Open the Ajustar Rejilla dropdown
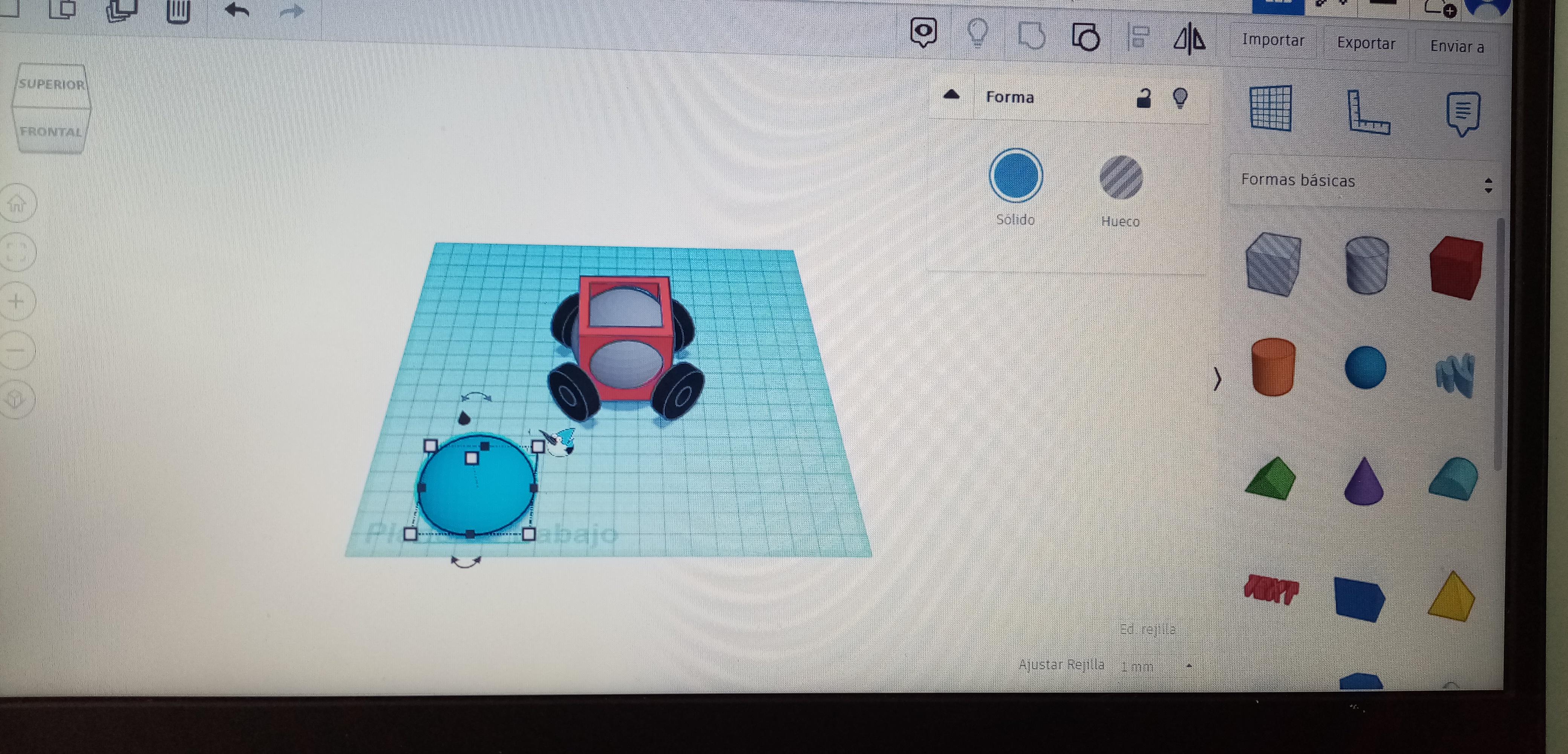This screenshot has height=754, width=1568. (1156, 666)
